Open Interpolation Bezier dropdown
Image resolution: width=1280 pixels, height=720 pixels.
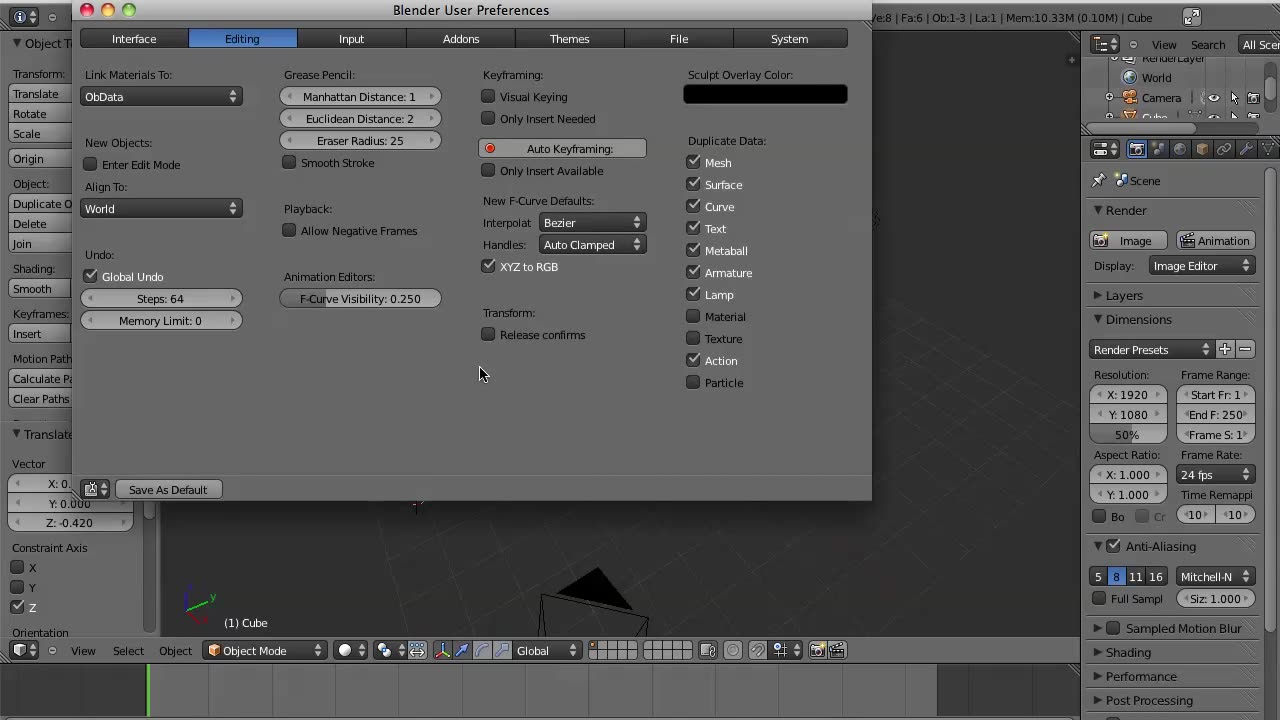click(593, 223)
